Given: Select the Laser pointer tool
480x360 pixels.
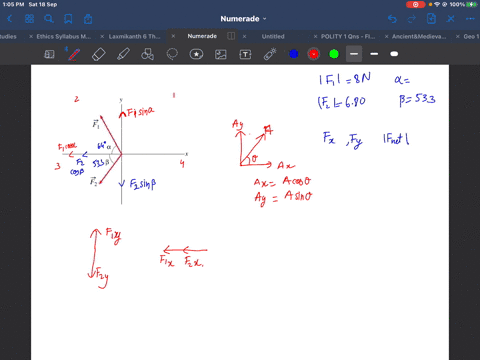Looking at the screenshot, I should [270, 54].
